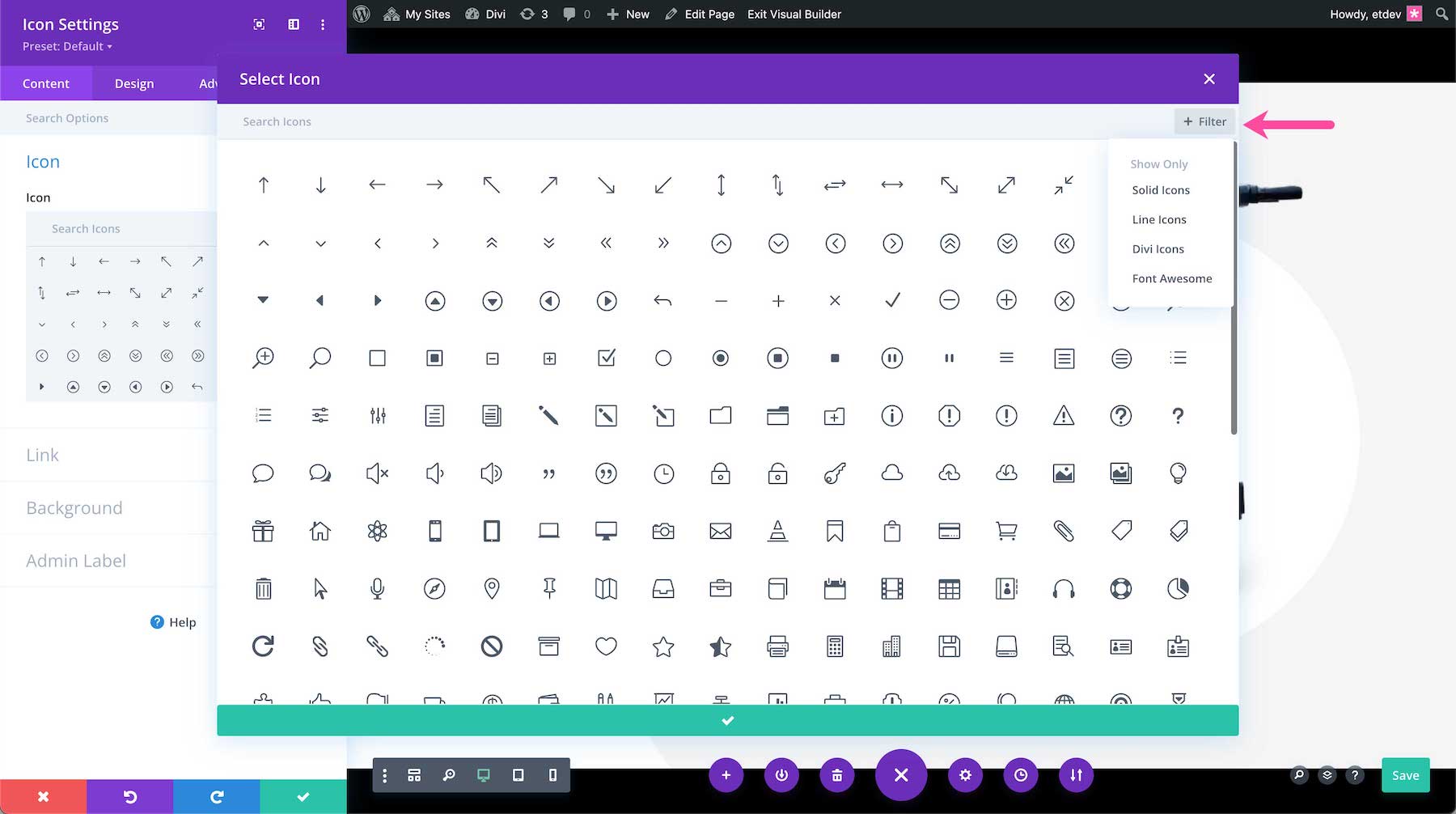Click Exit Visual Builder in the admin bar
The width and height of the screenshot is (1456, 814).
pos(794,14)
